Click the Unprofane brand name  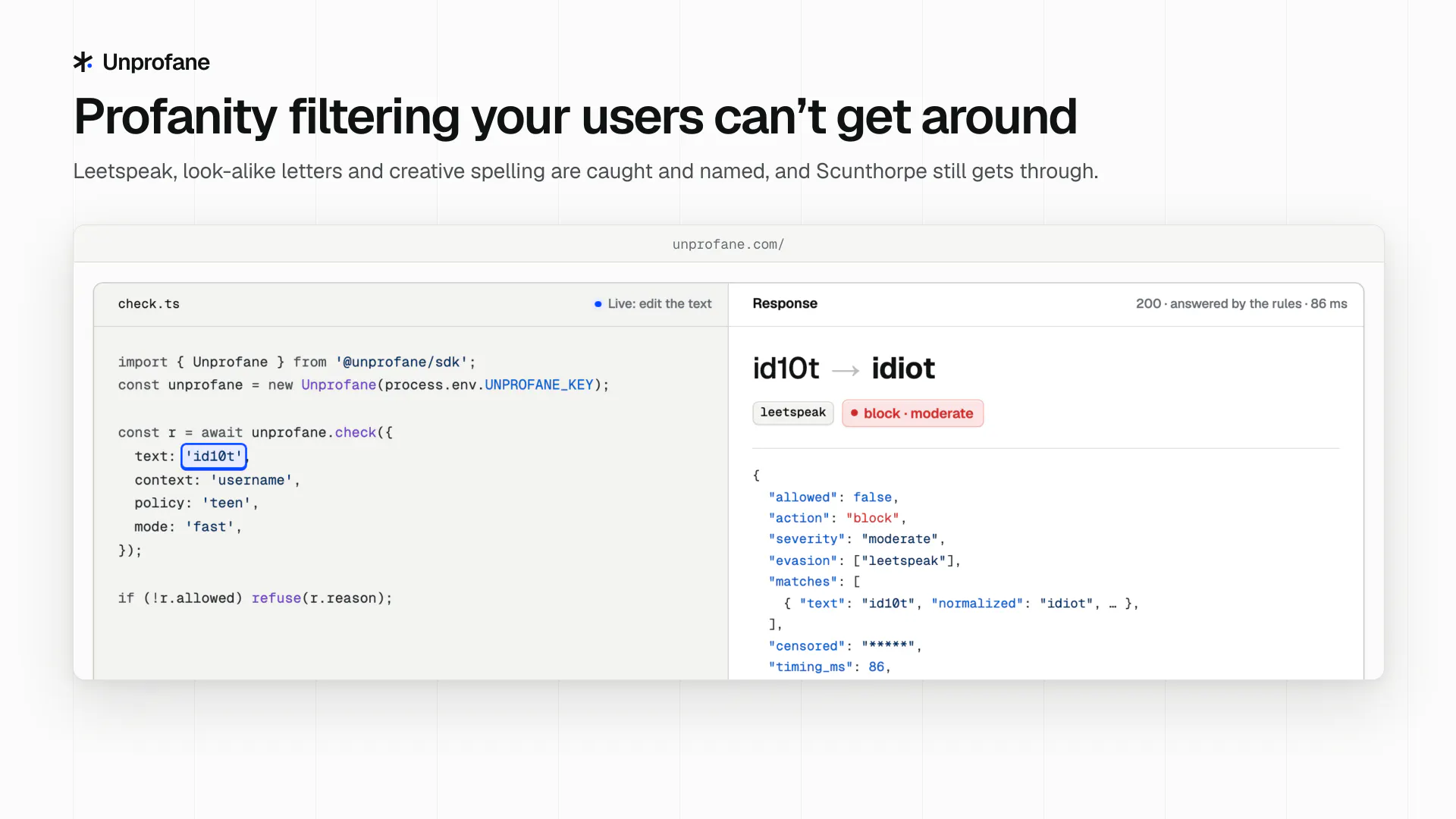click(x=156, y=62)
